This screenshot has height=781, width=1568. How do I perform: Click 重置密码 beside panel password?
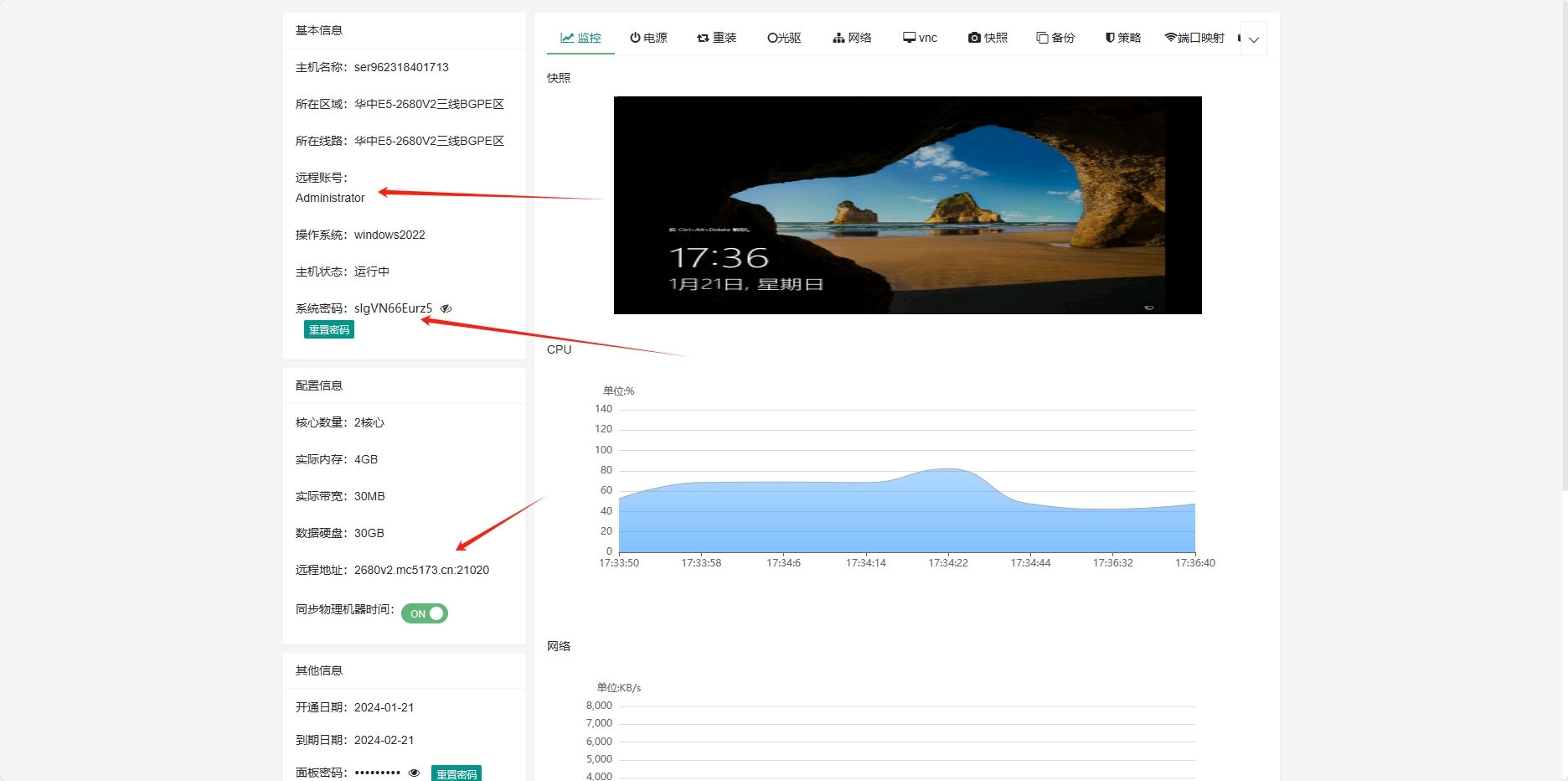coord(456,773)
